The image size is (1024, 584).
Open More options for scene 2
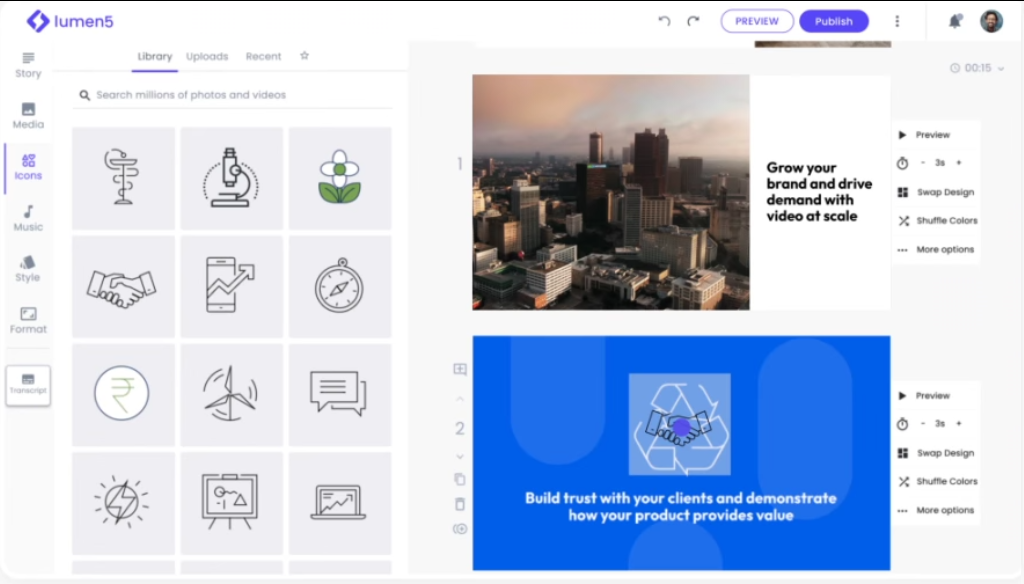point(936,510)
